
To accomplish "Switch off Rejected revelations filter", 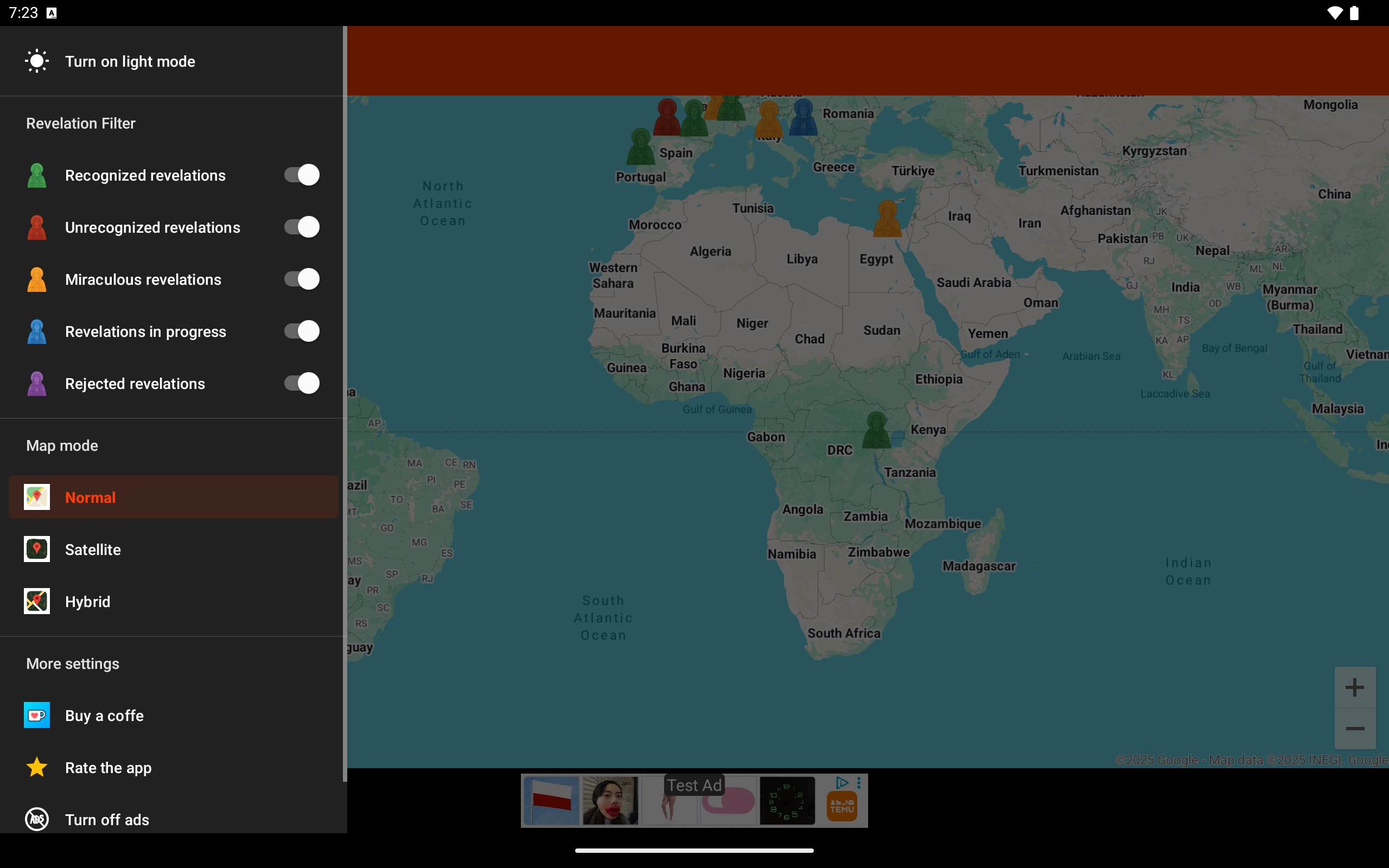I will [x=301, y=383].
